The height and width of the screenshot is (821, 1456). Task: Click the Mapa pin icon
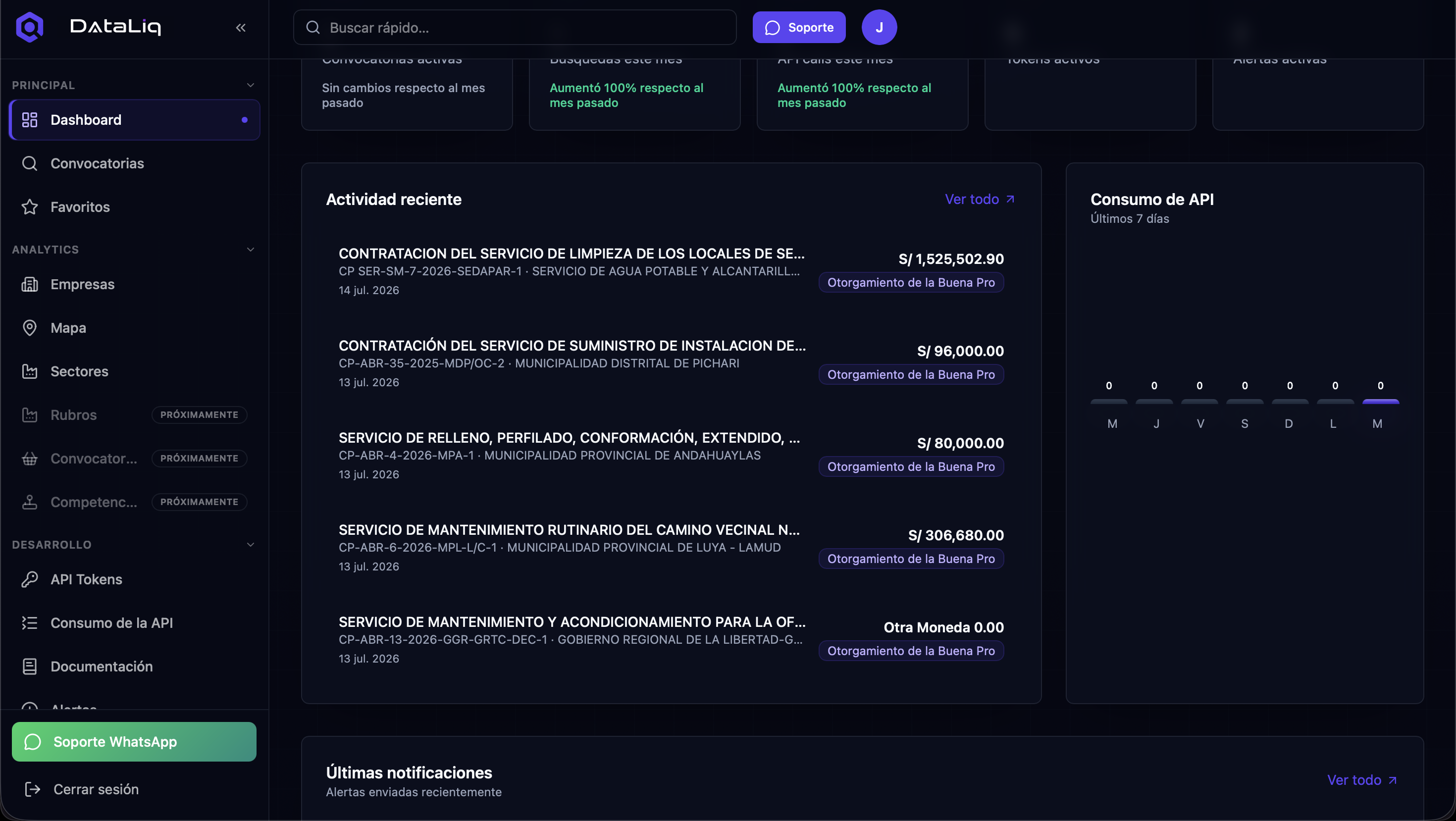click(29, 328)
